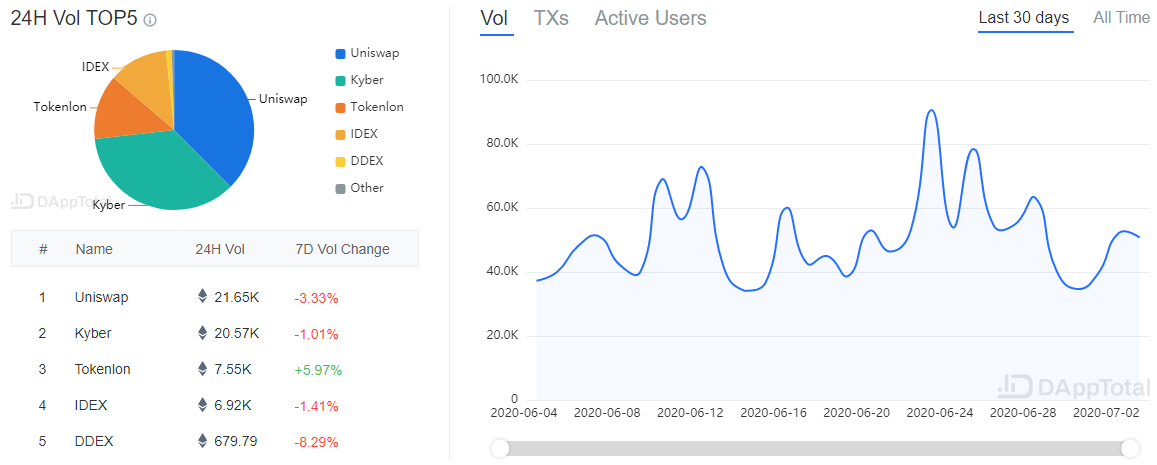
Task: Click the 7D Vol Change column header
Action: [342, 249]
